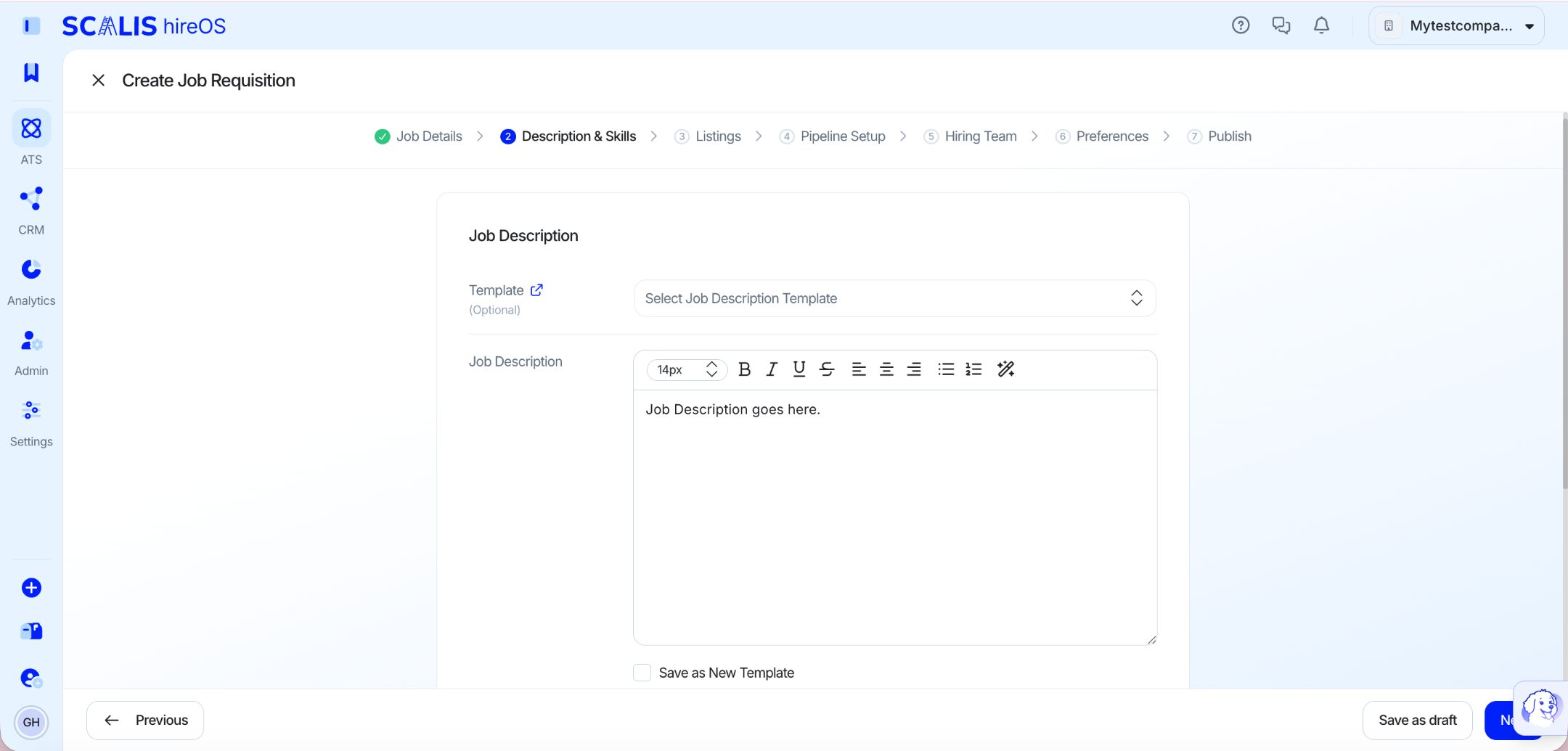1568x751 pixels.
Task: Insert a numbered list
Action: point(973,369)
